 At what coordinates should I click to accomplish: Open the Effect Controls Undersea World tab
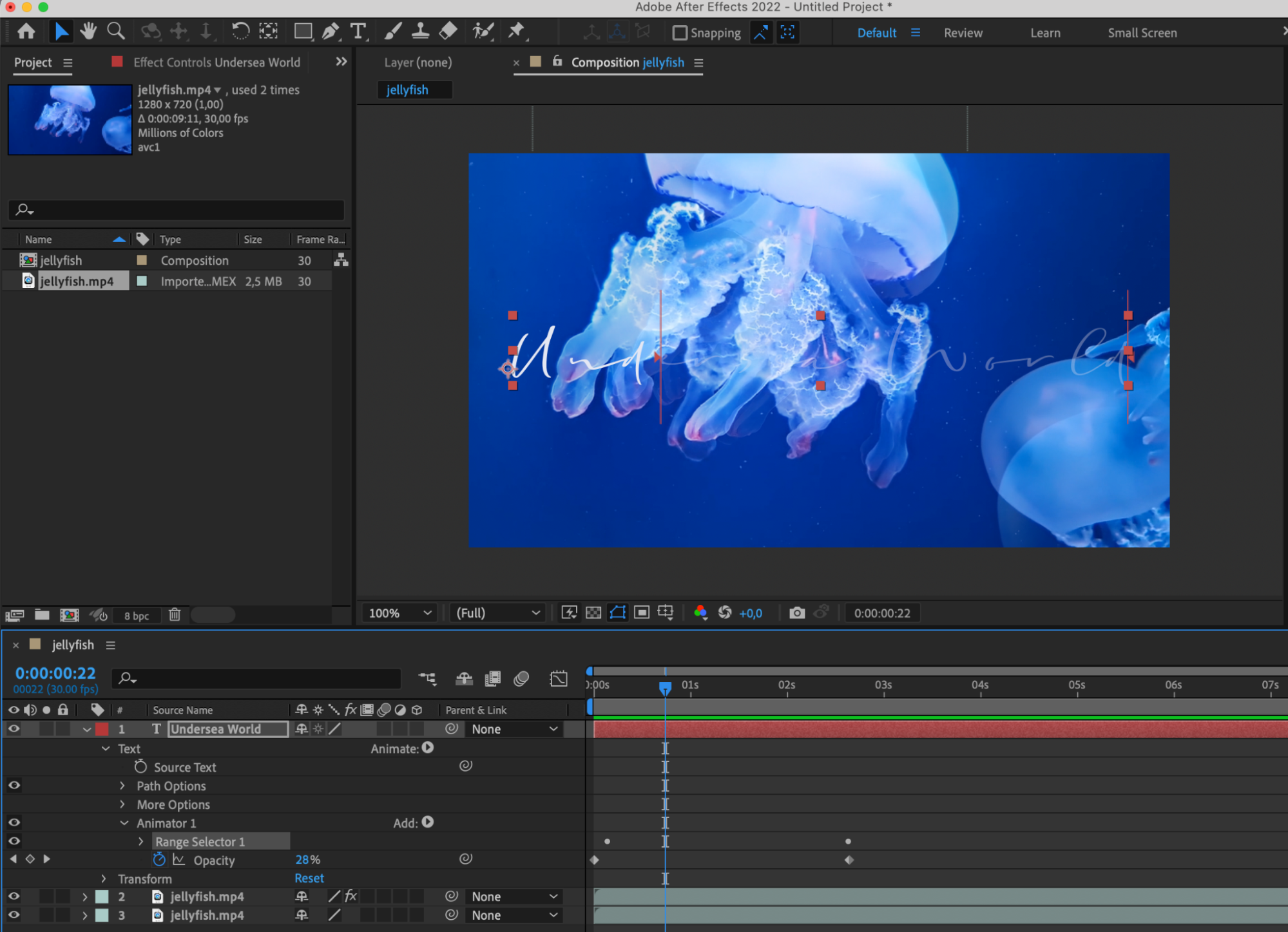(x=216, y=62)
